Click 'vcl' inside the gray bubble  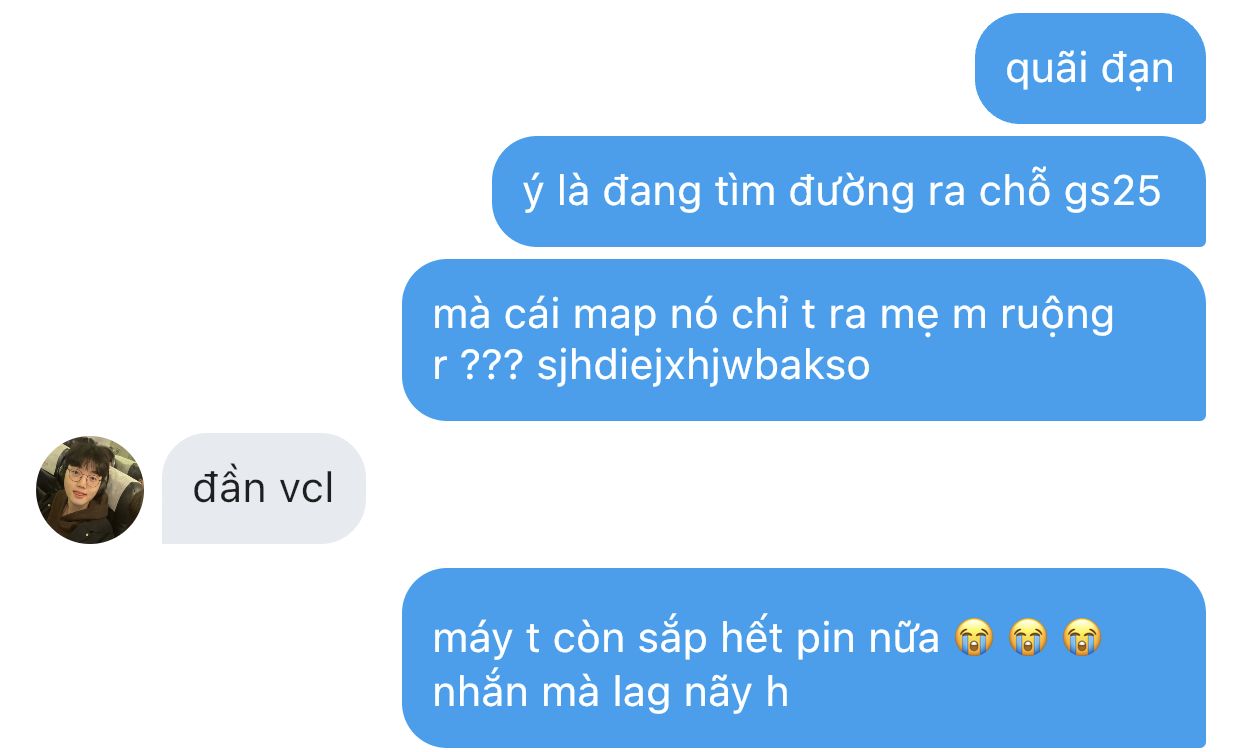305,490
